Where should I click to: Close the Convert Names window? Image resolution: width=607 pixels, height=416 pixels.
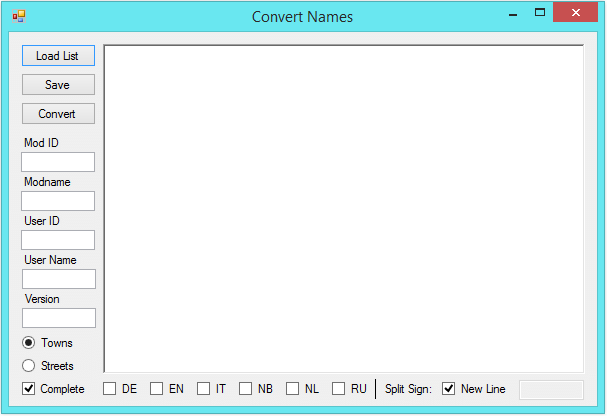tap(576, 12)
